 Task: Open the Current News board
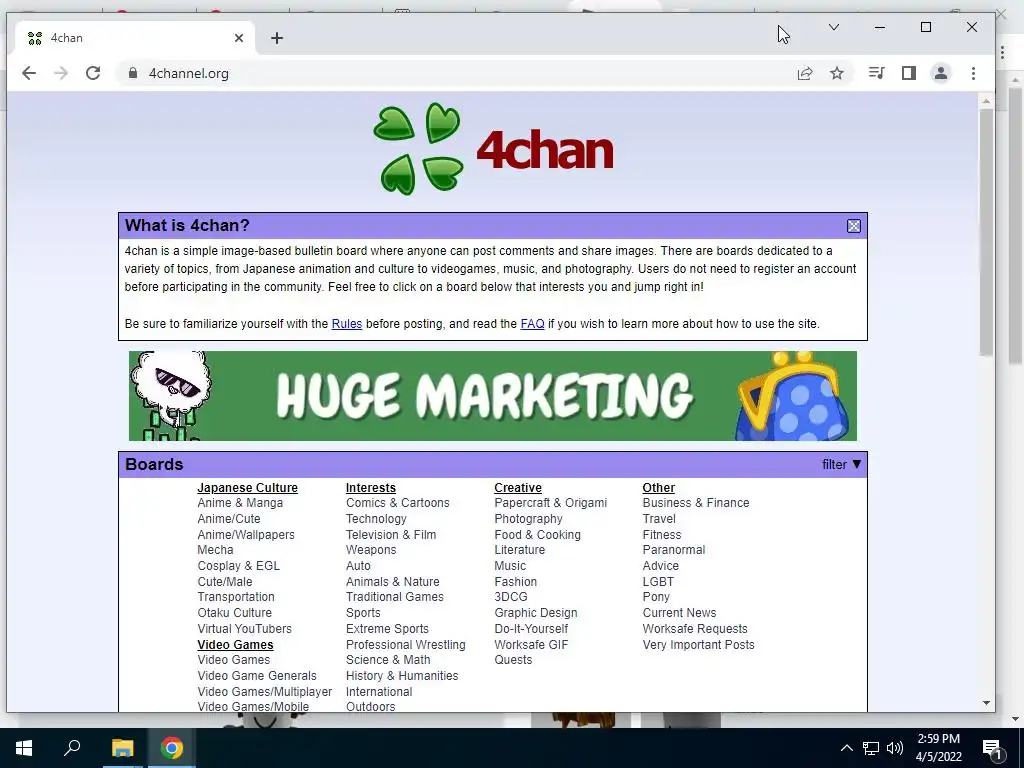coord(680,613)
